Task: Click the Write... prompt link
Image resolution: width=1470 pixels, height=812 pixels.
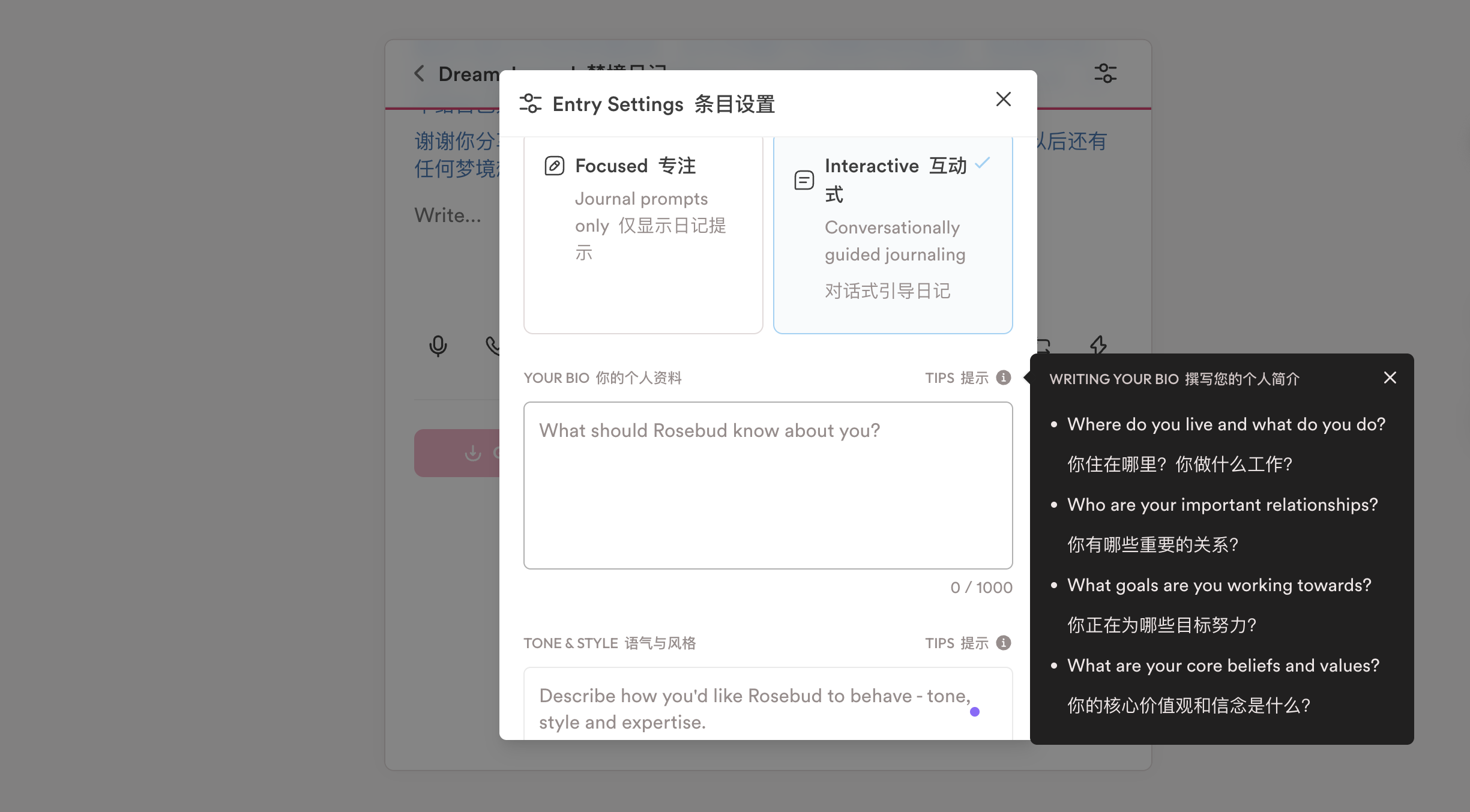Action: [448, 214]
